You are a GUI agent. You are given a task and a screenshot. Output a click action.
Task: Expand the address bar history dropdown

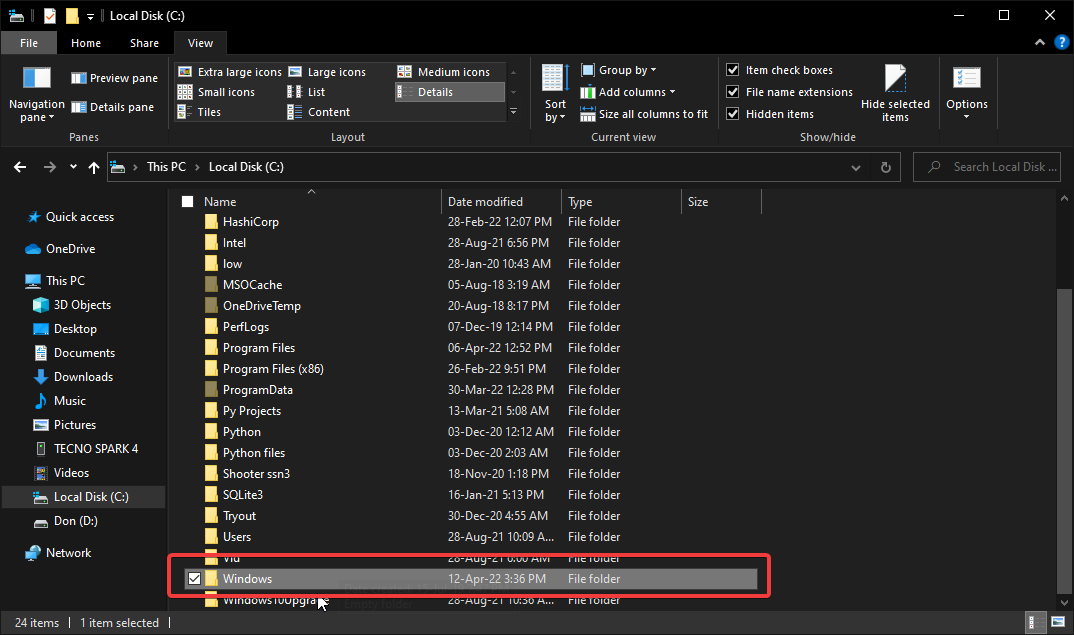(x=856, y=167)
